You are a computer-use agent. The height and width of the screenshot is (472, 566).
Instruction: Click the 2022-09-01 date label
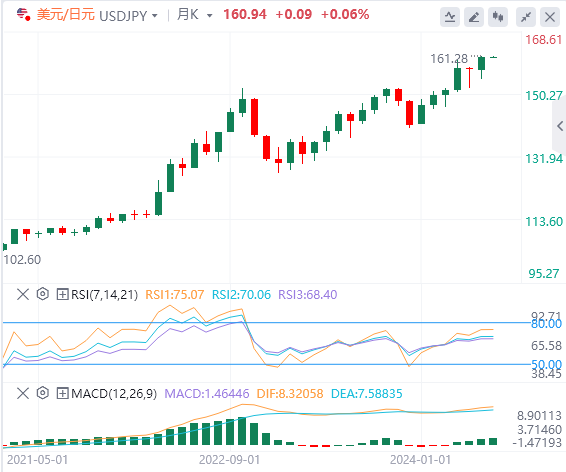[230, 460]
